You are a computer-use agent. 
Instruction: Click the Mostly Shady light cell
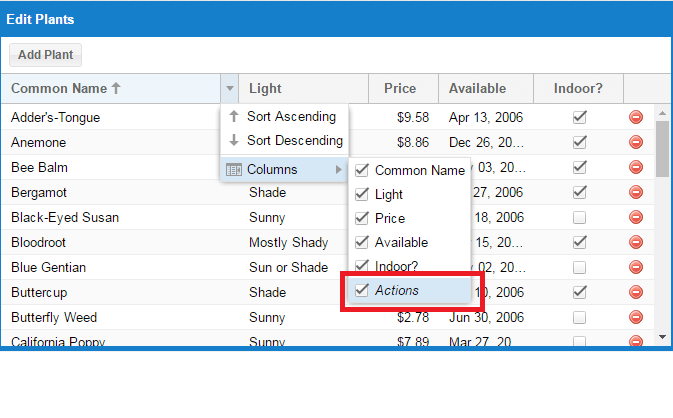[x=288, y=242]
